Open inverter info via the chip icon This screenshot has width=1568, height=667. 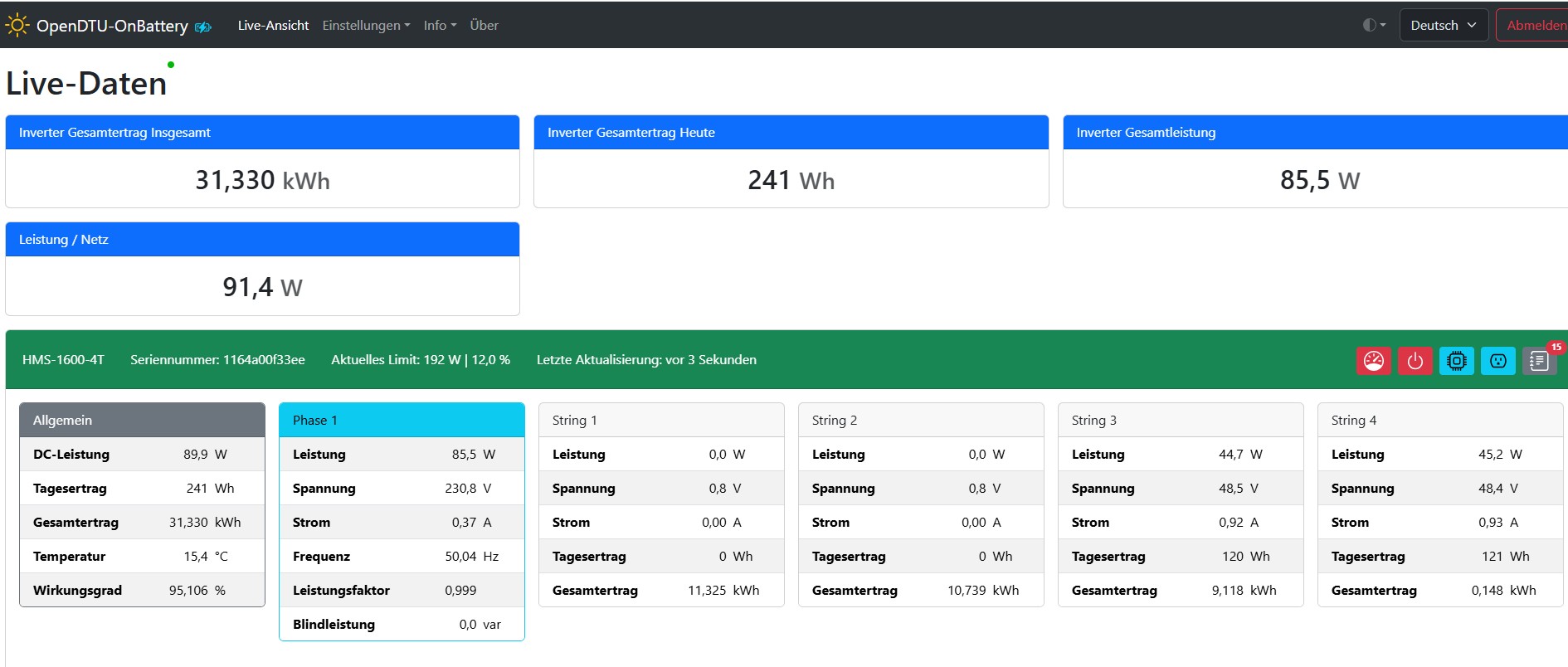(1456, 361)
